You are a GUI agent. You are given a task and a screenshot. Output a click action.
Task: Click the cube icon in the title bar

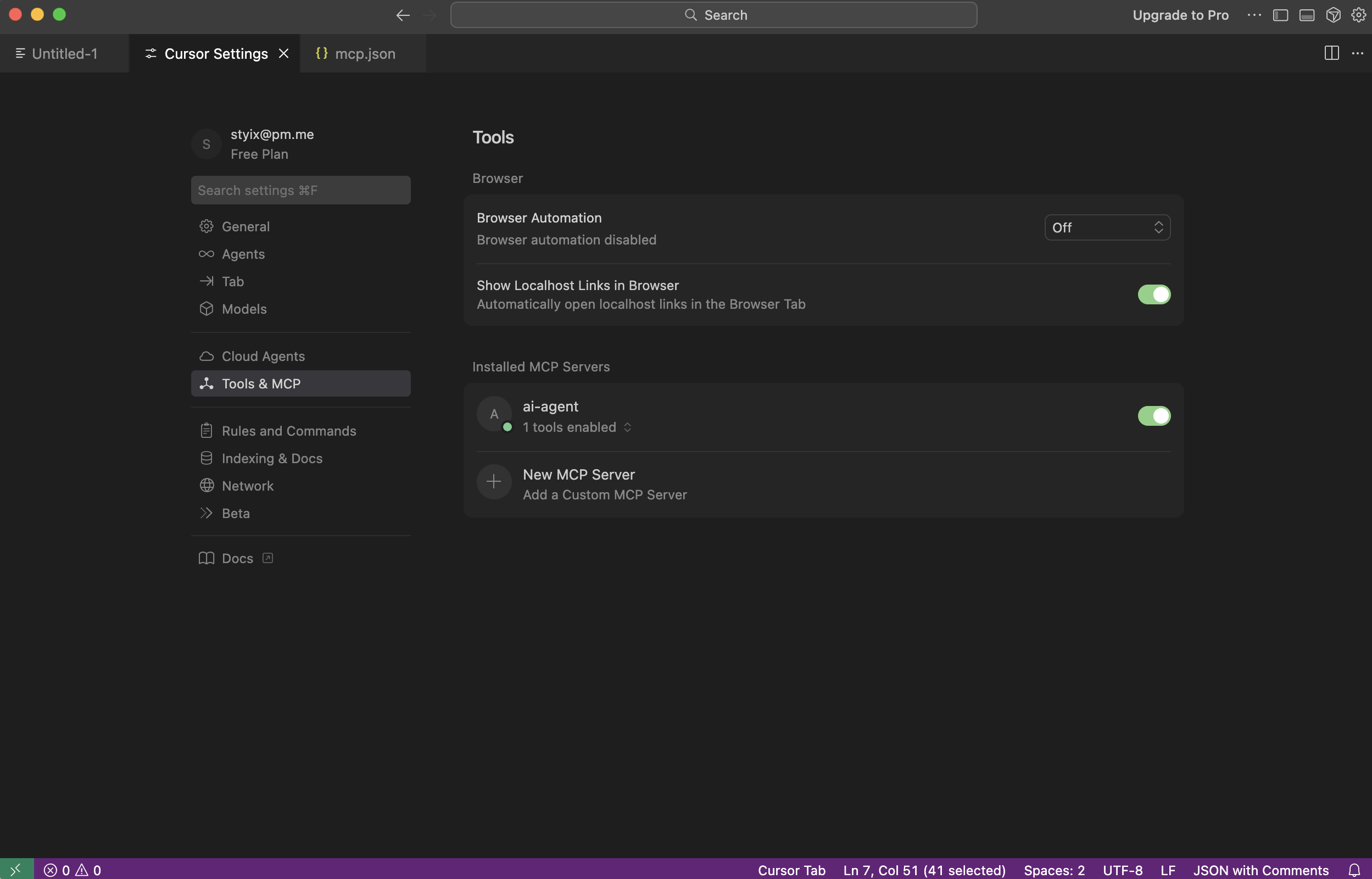click(x=1332, y=15)
